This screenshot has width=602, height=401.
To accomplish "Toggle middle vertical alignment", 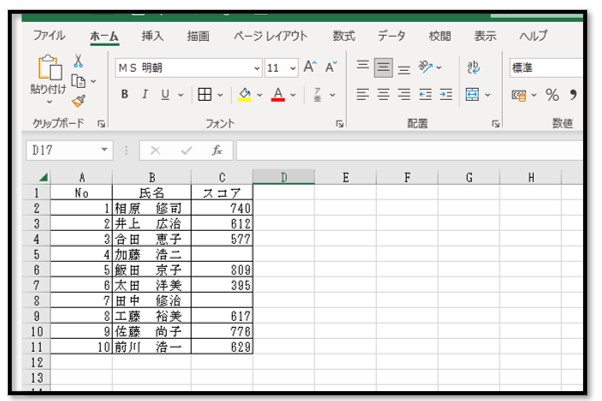I will [383, 68].
